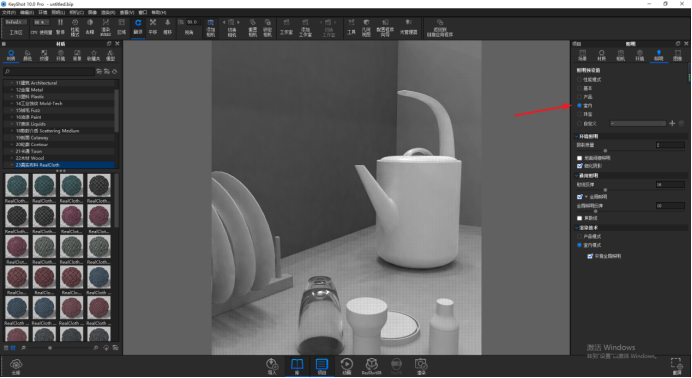Select the Basic (基本) lighting preset radio

[579, 88]
